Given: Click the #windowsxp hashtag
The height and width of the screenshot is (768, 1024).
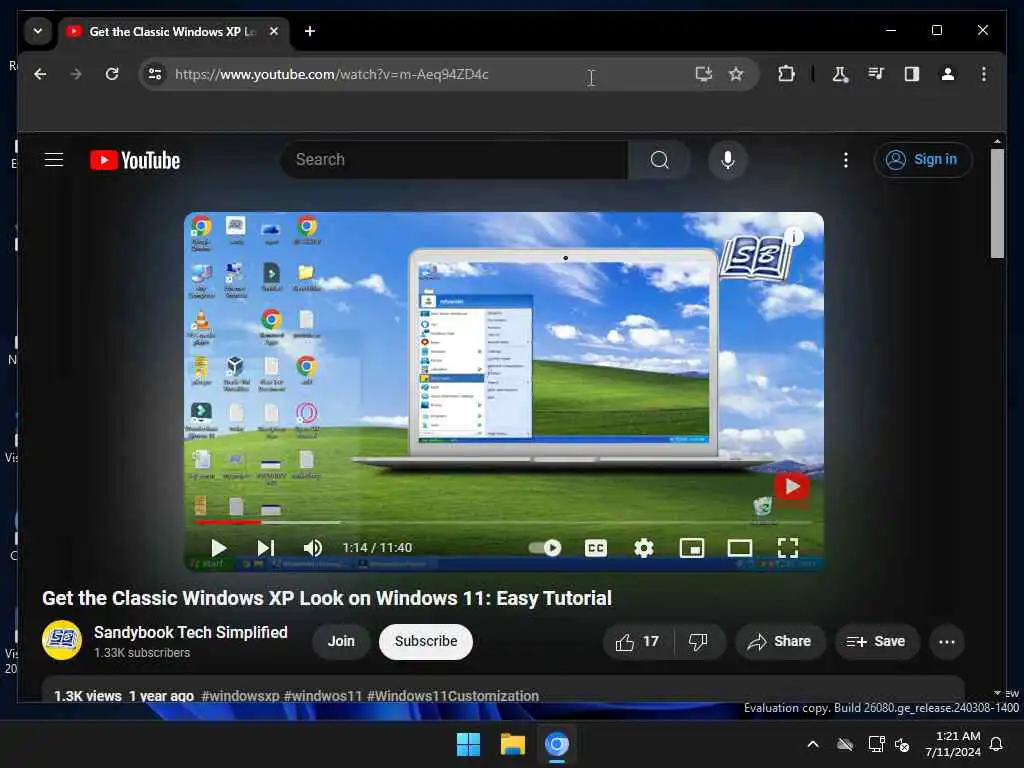Looking at the screenshot, I should [240, 696].
